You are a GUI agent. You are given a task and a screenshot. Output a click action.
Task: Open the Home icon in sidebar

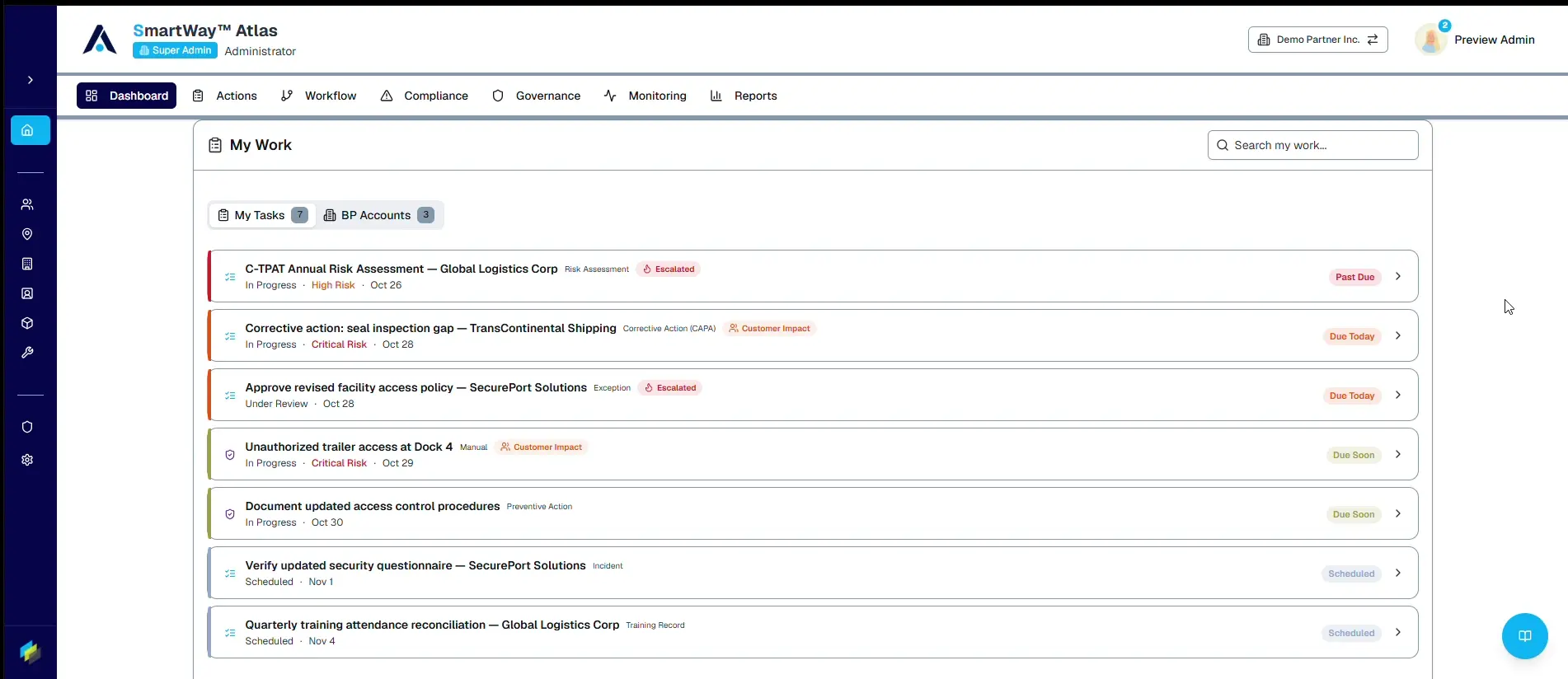click(31, 130)
